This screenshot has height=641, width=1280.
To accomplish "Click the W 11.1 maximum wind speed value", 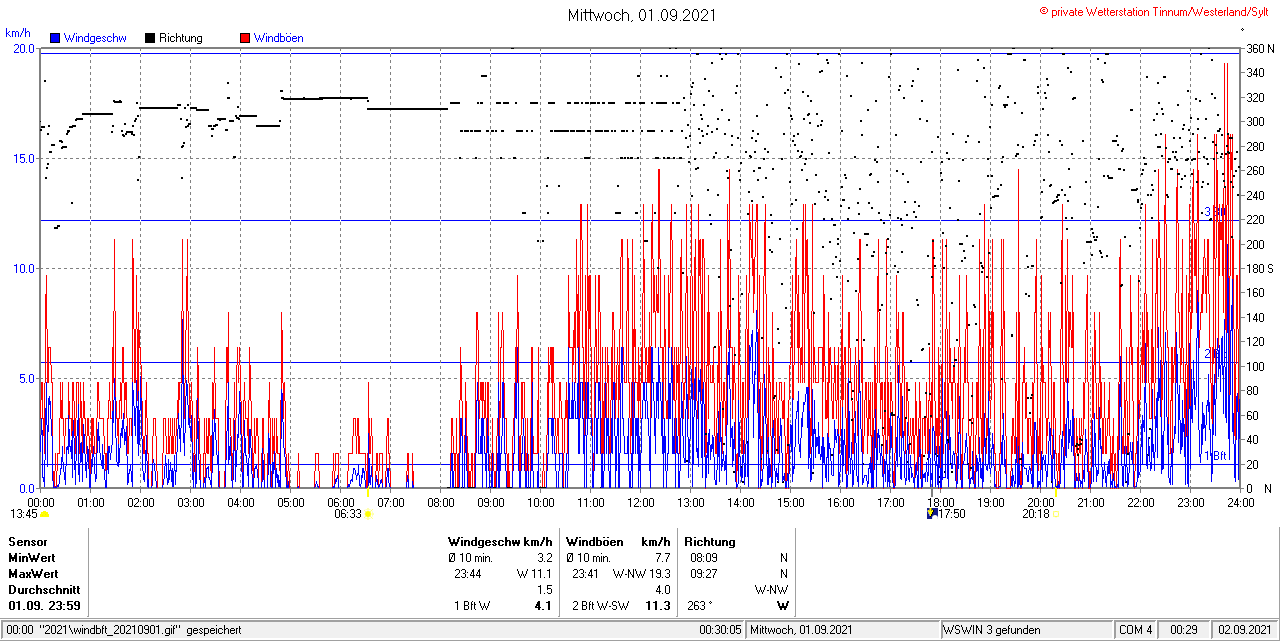I will [x=535, y=573].
